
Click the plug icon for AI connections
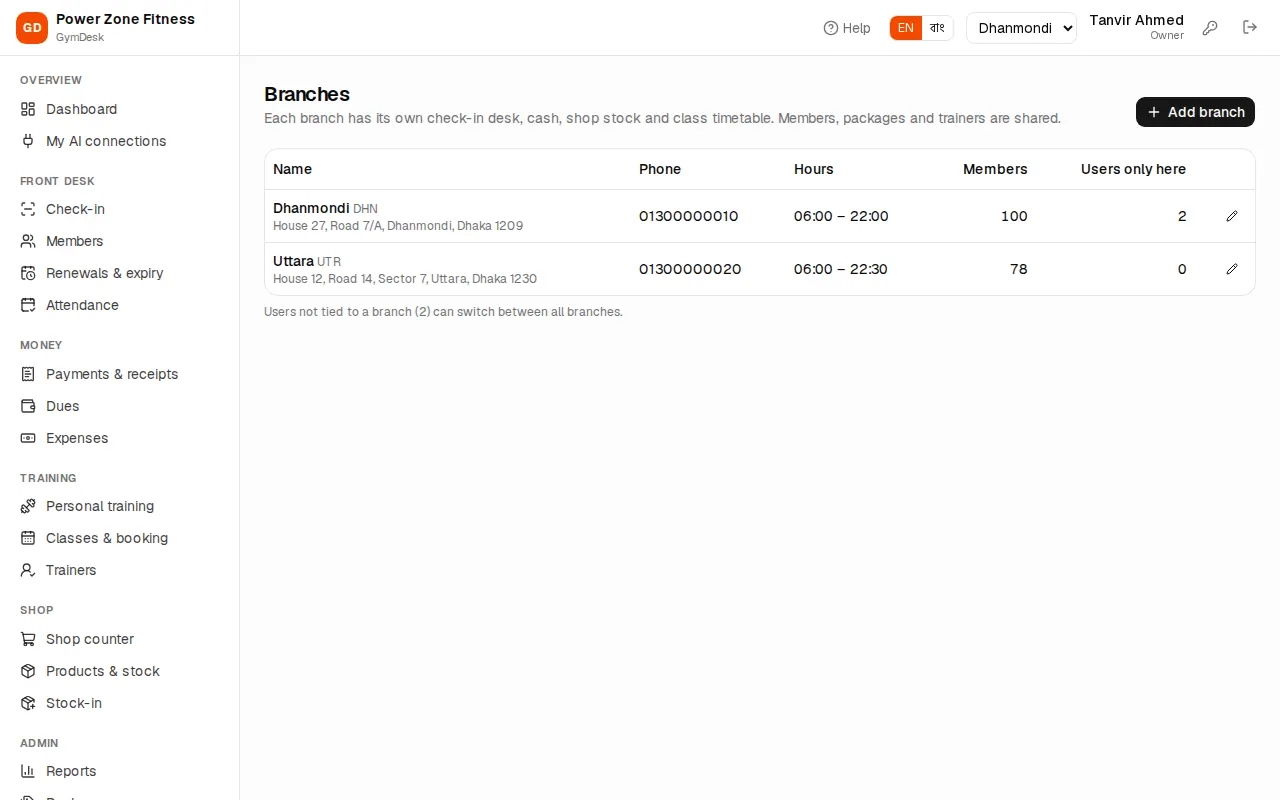tap(28, 141)
